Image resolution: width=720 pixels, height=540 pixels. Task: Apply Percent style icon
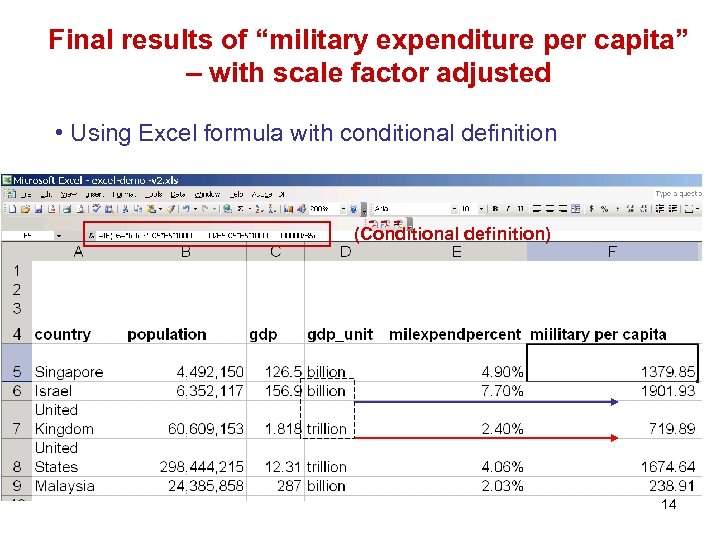tap(604, 209)
